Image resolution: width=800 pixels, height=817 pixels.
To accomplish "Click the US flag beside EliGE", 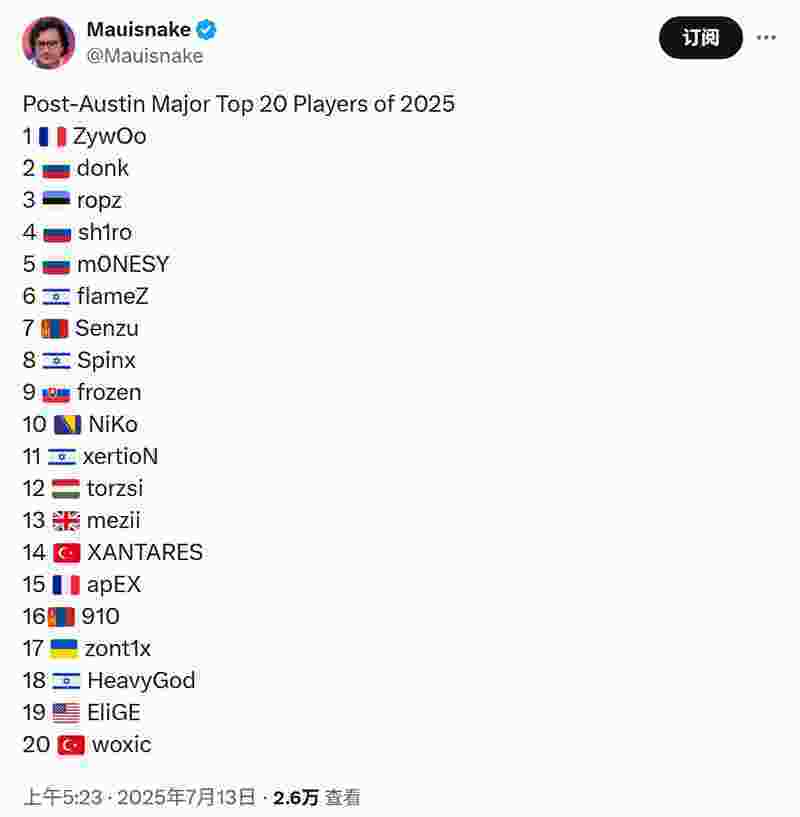I will point(66,713).
